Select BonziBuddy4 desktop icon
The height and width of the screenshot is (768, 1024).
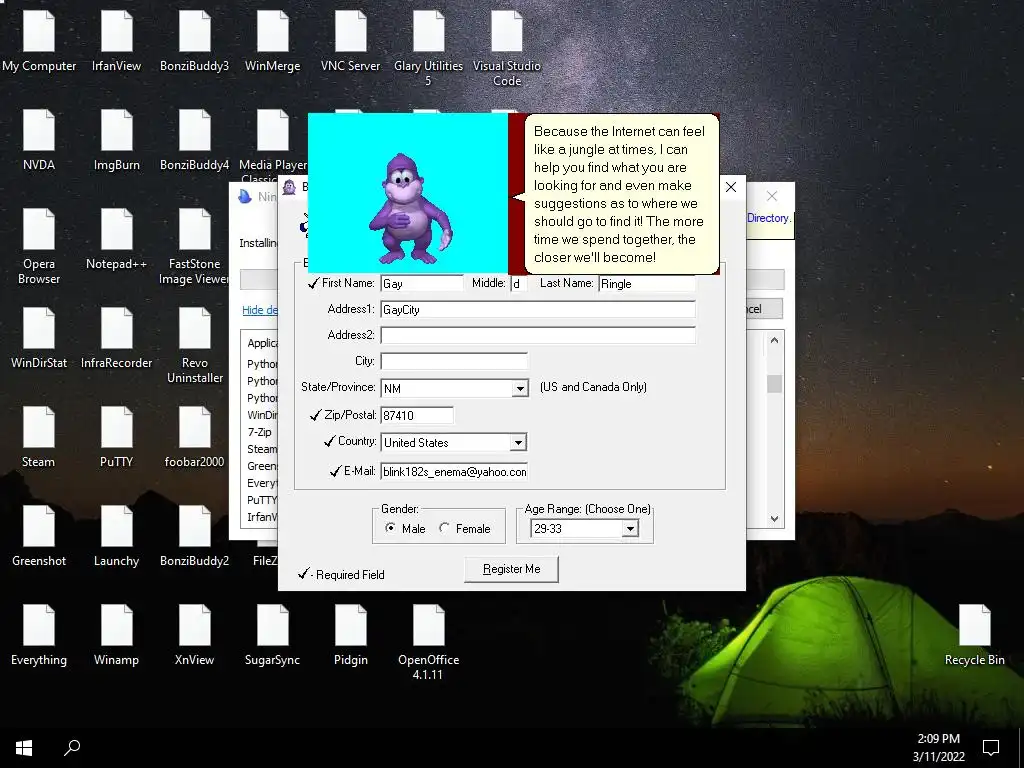pos(195,141)
